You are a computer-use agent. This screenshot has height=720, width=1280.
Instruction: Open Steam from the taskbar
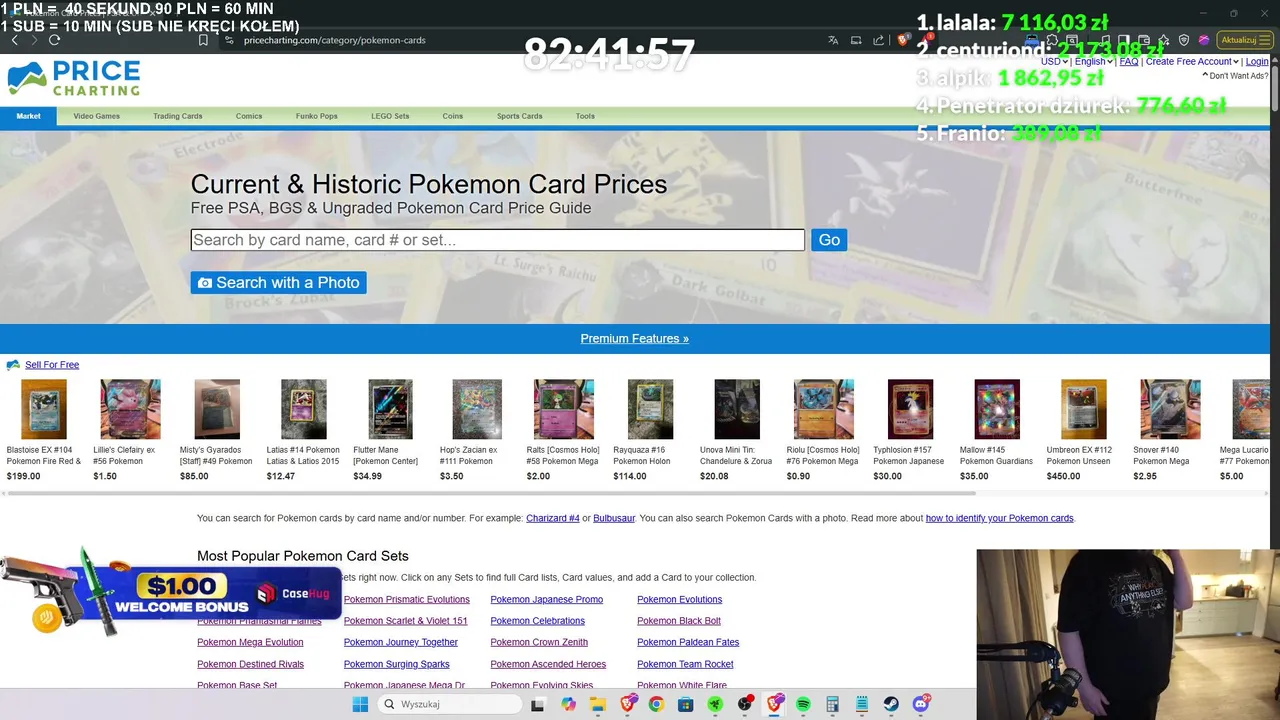pyautogui.click(x=891, y=704)
